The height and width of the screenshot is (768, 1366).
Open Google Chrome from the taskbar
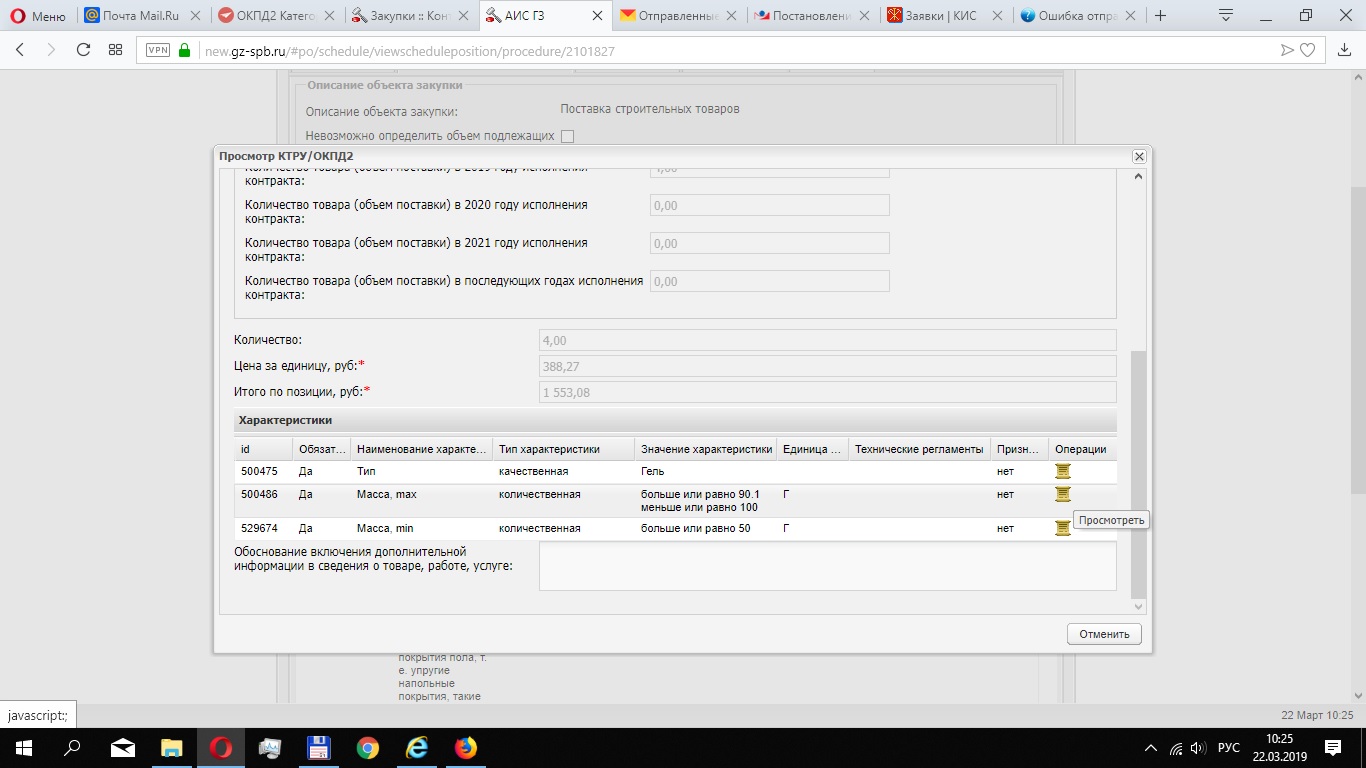point(368,747)
